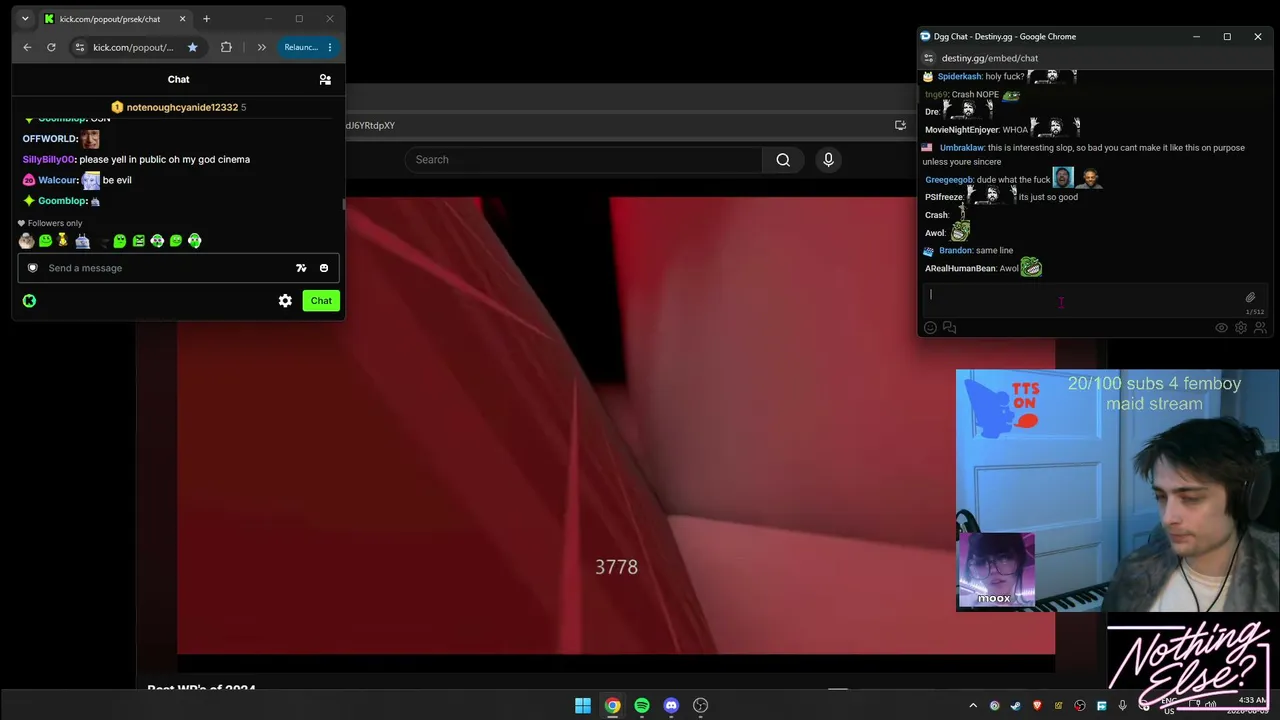Open a new Chrome tab
Viewport: 1280px width, 720px height.
click(x=206, y=19)
